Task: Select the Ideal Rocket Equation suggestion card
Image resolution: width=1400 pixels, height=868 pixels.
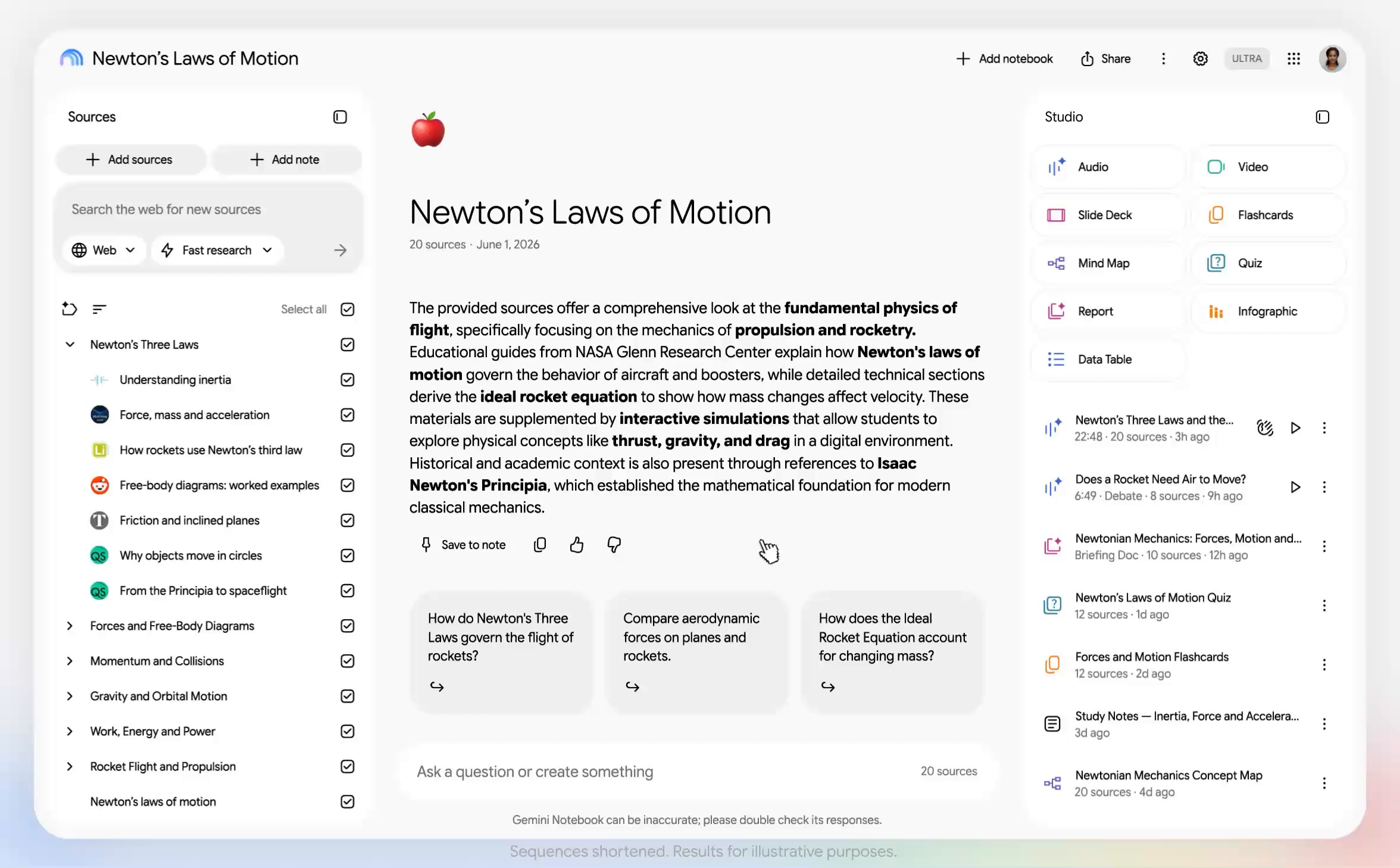Action: 892,652
